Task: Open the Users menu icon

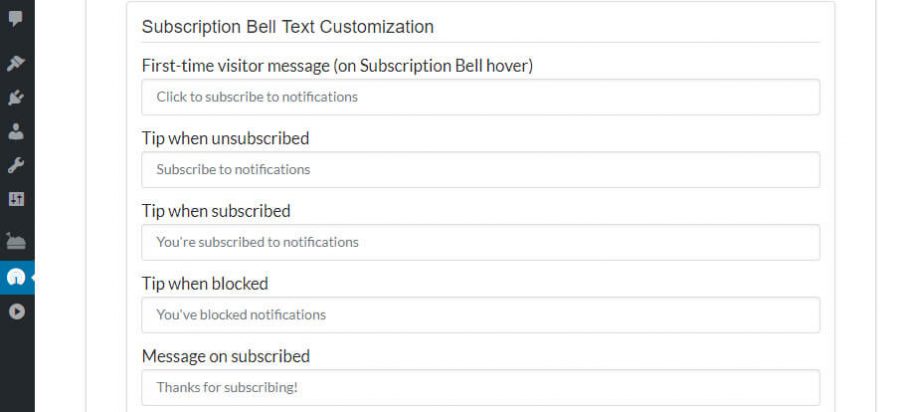Action: (x=16, y=131)
